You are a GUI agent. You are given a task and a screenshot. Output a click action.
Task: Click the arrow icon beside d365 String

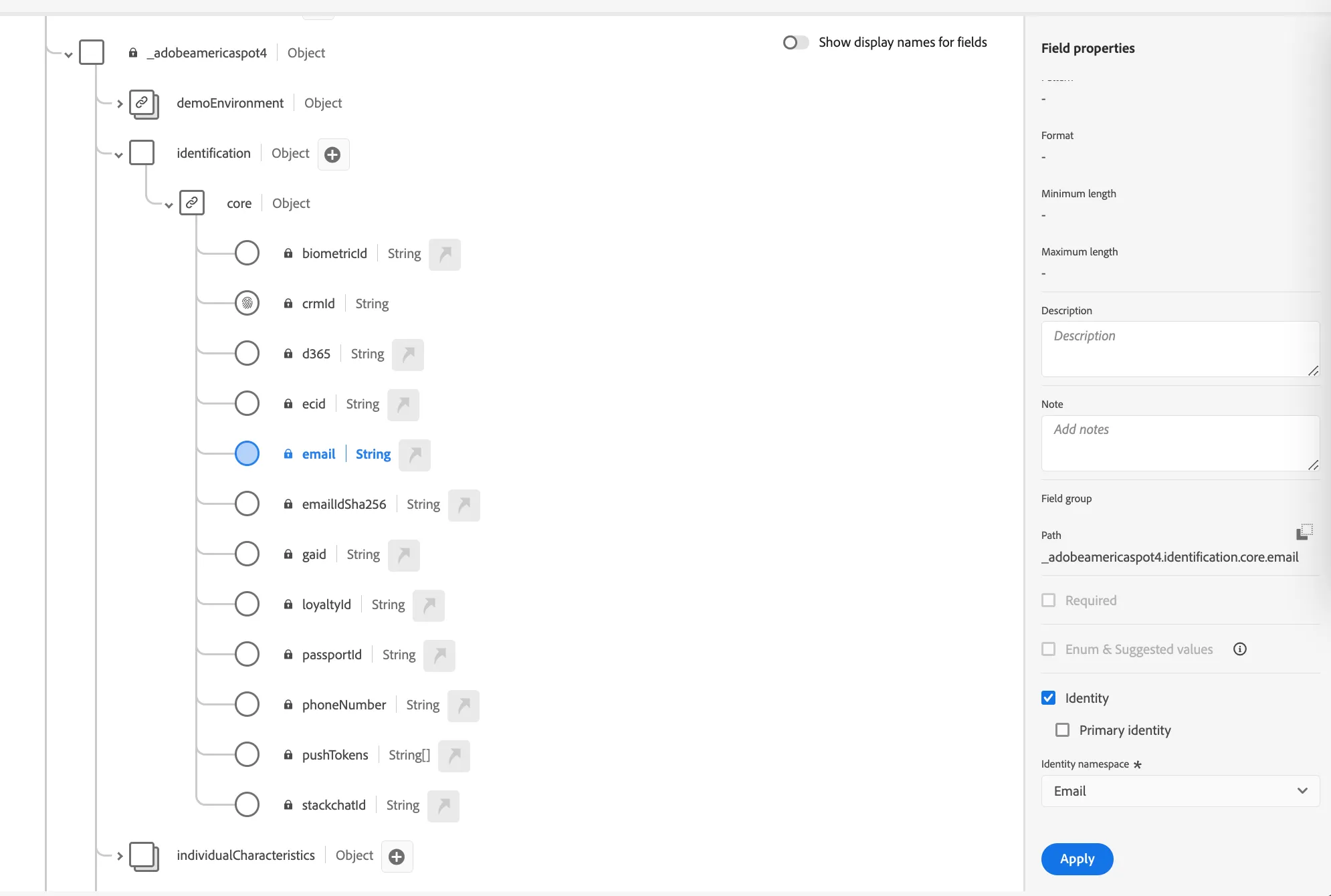408,354
